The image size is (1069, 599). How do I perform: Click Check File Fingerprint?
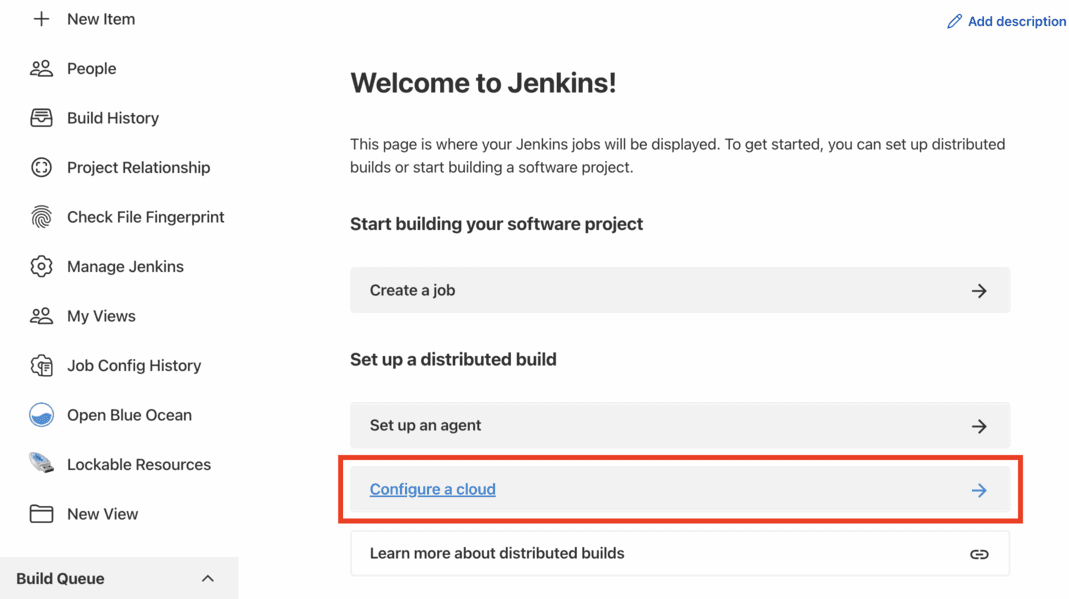[x=144, y=216]
